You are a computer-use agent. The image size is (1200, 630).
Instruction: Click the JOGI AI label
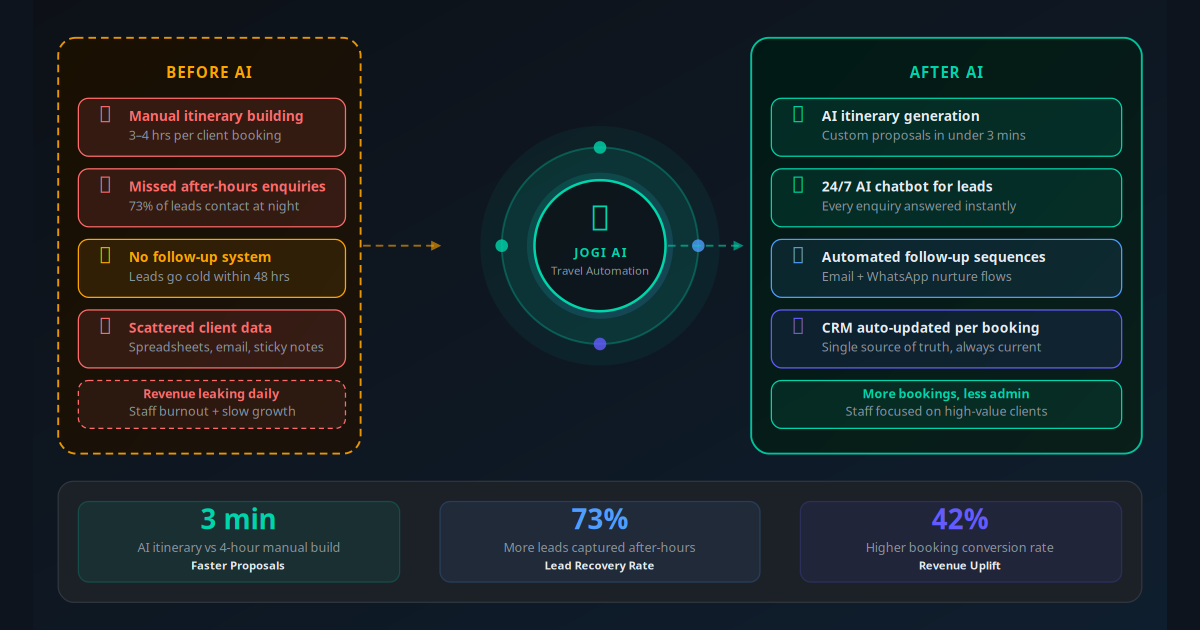(600, 253)
